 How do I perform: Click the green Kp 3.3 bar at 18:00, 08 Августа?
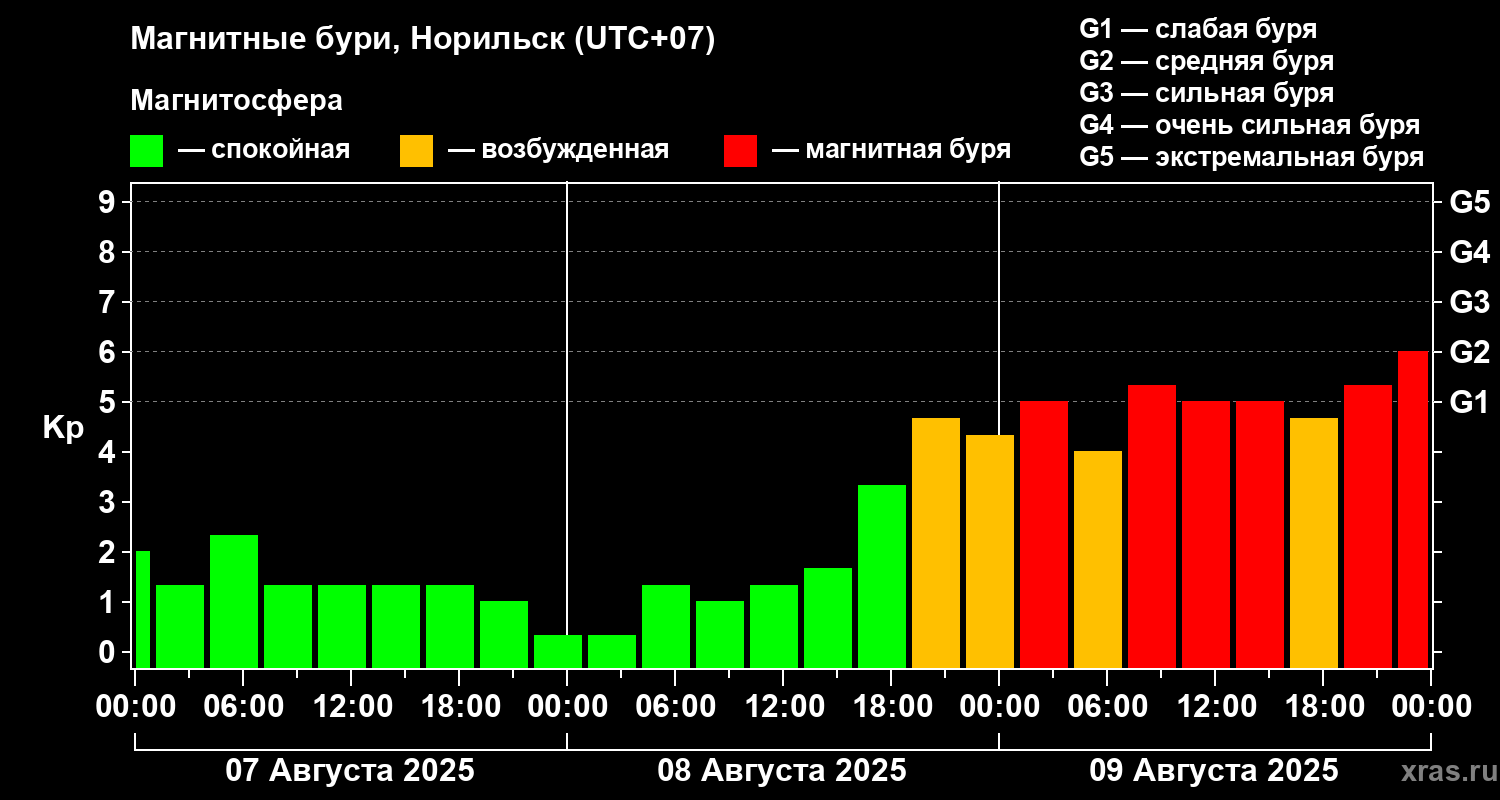[882, 576]
